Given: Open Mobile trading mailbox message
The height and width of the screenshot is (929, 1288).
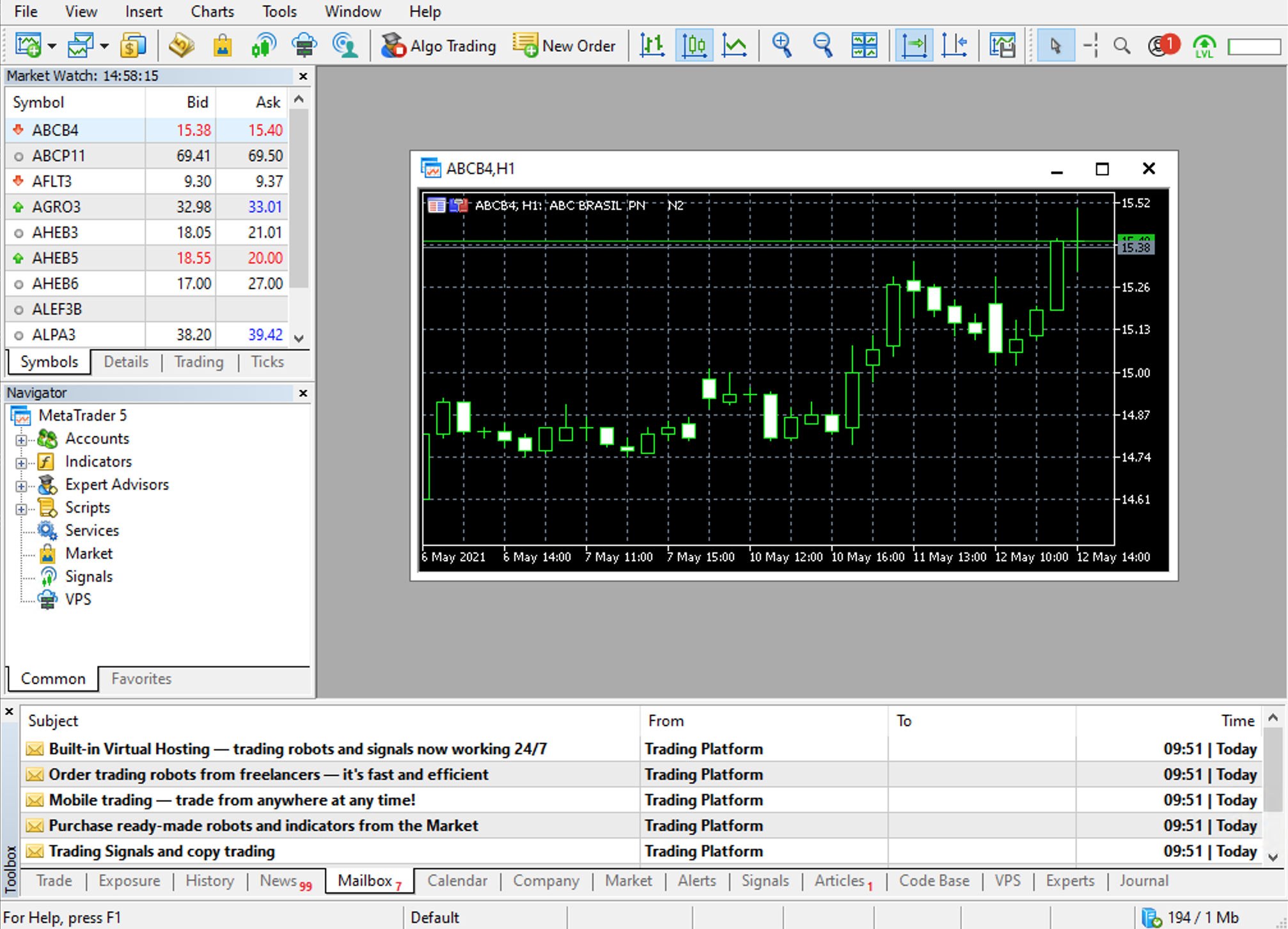Looking at the screenshot, I should point(641,800).
